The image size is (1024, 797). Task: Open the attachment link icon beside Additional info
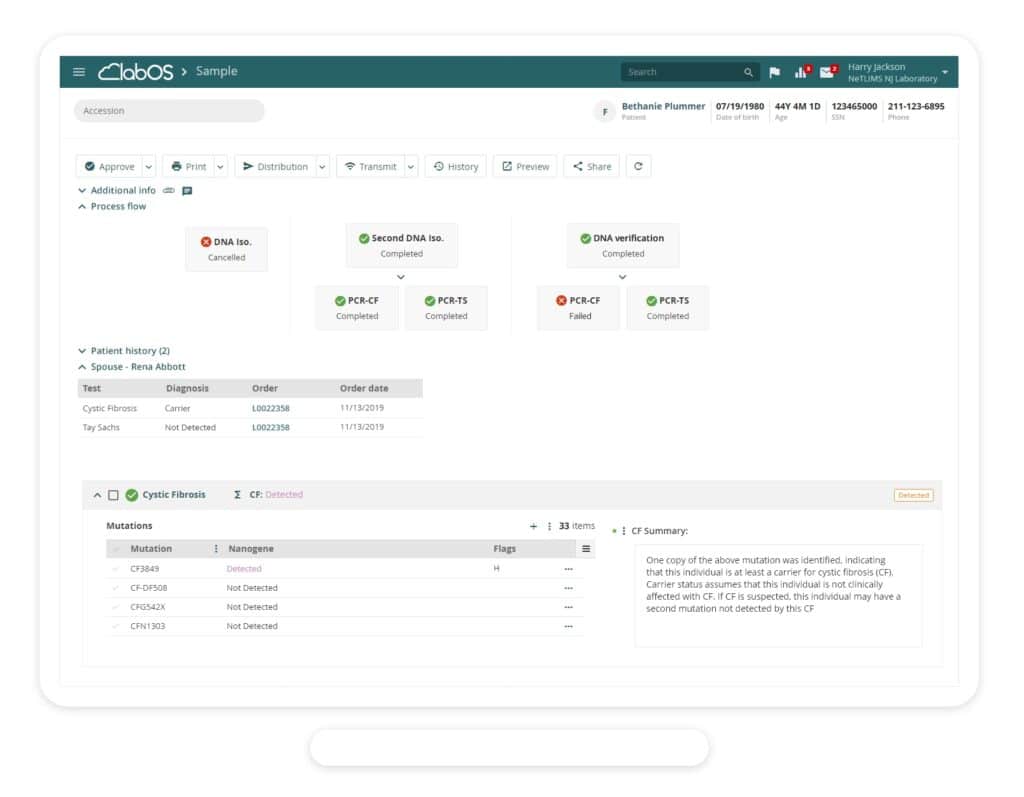tap(169, 190)
